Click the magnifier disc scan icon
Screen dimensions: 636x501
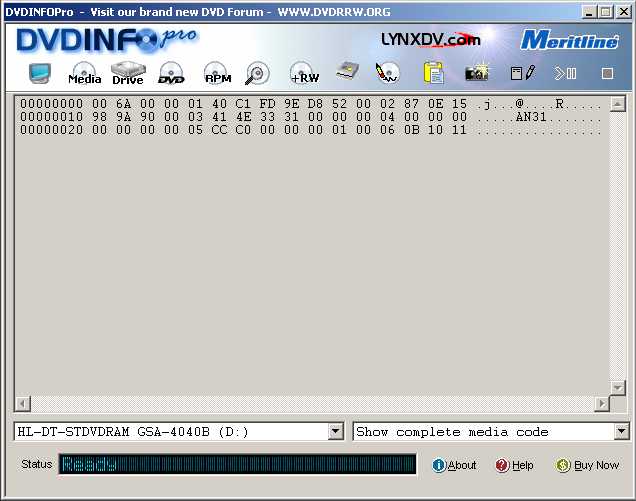(x=258, y=73)
